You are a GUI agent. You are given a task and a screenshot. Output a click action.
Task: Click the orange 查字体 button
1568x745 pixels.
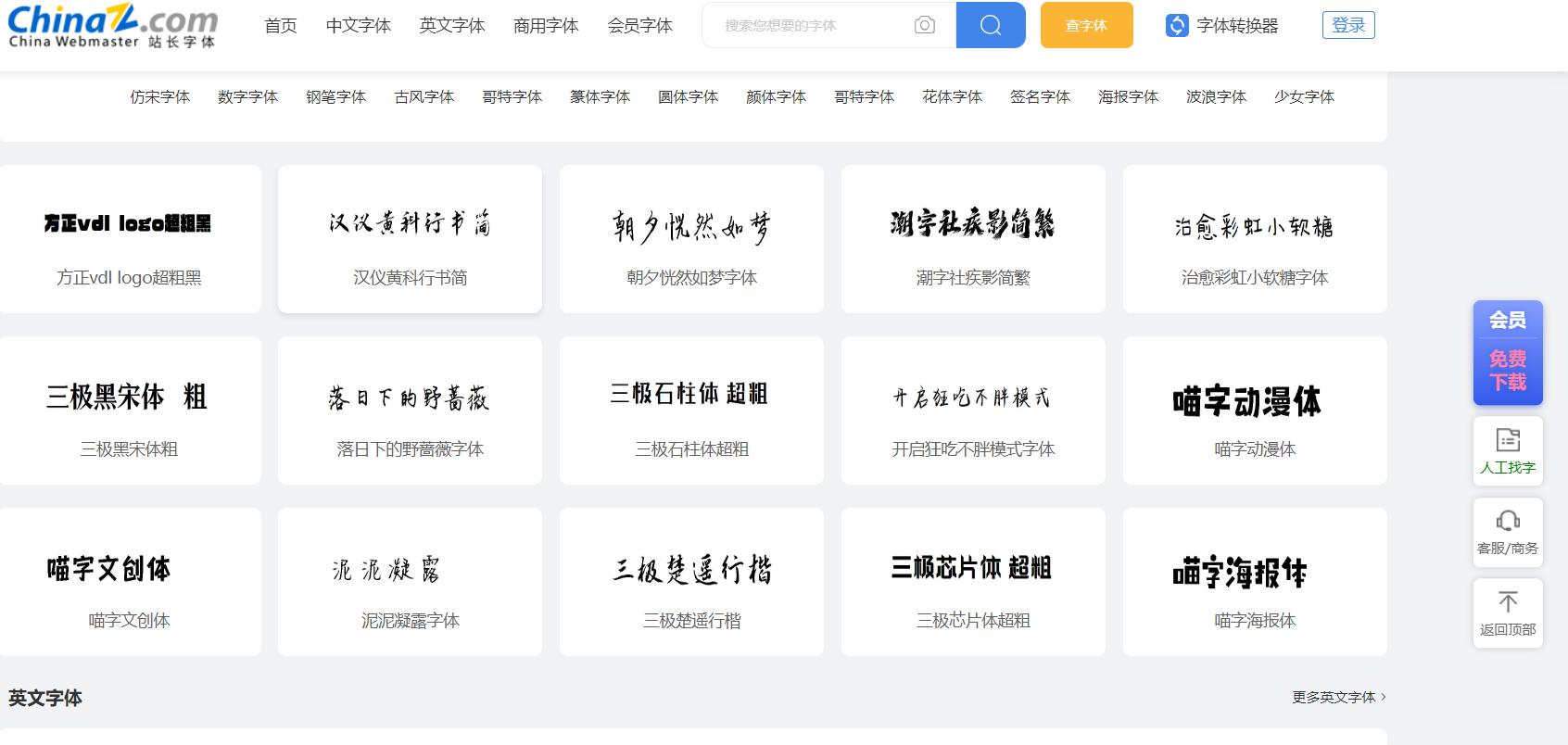(1086, 25)
